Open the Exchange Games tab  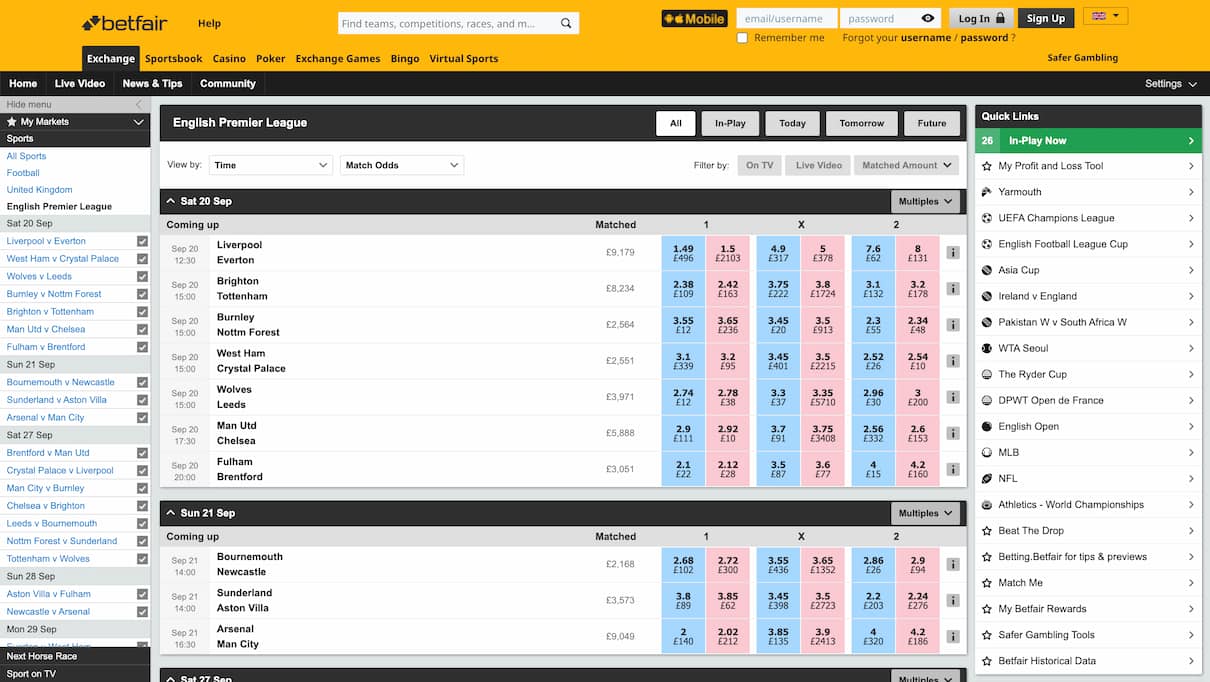[338, 58]
